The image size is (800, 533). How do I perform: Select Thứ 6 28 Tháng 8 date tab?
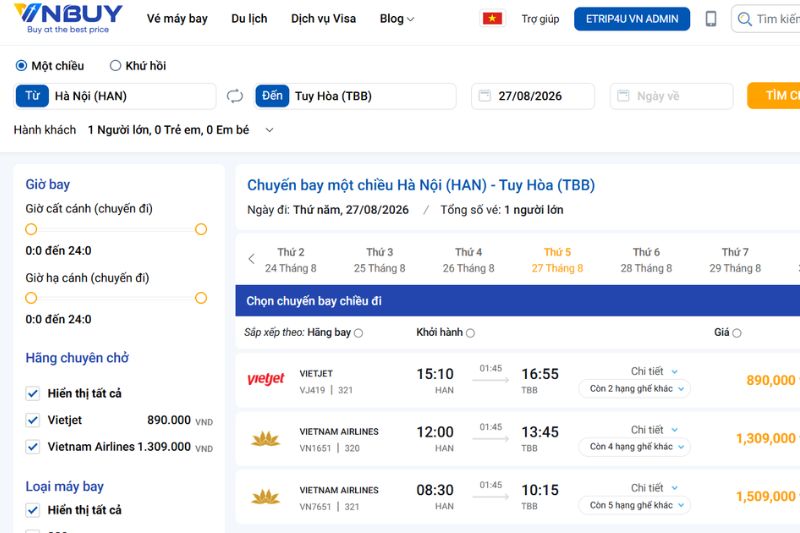pos(646,260)
